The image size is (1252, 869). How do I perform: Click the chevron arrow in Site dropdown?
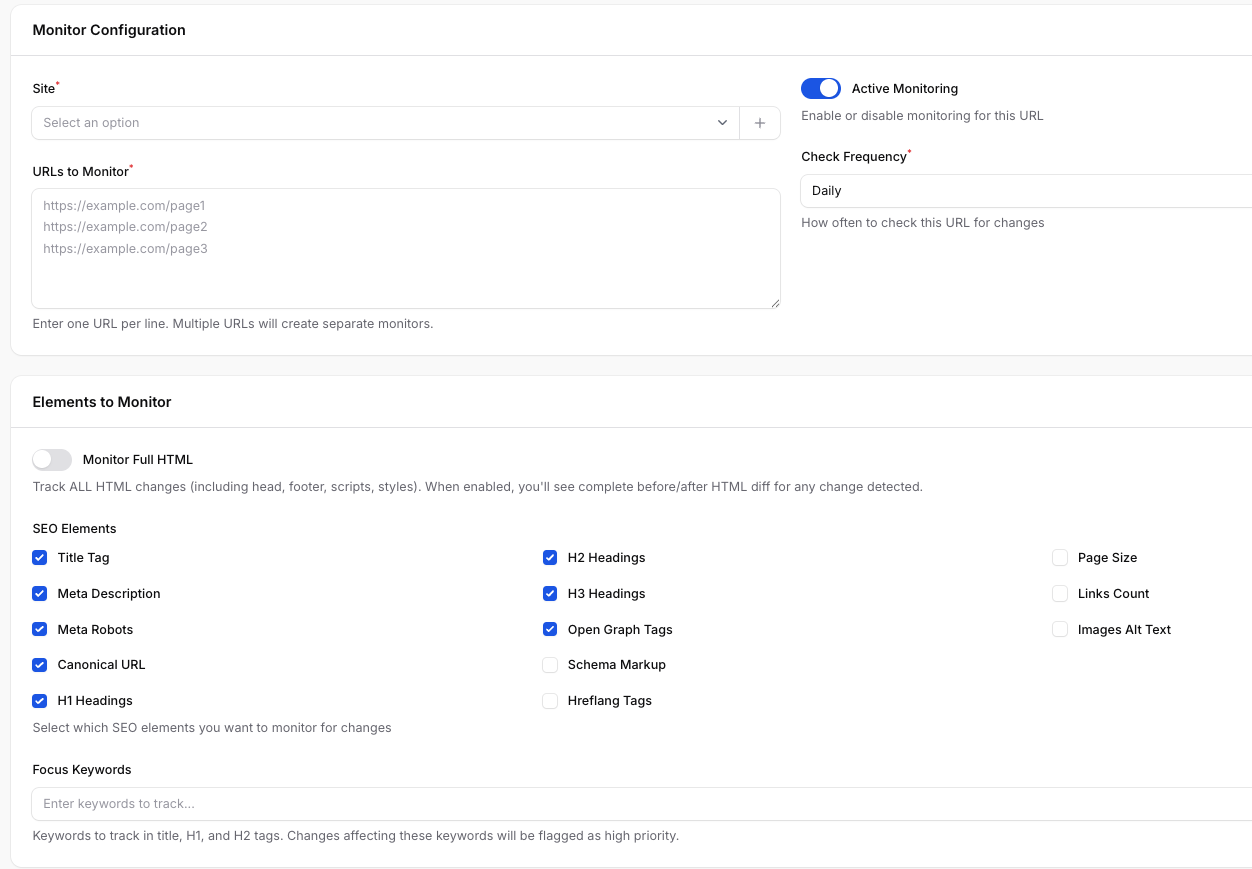coord(722,123)
